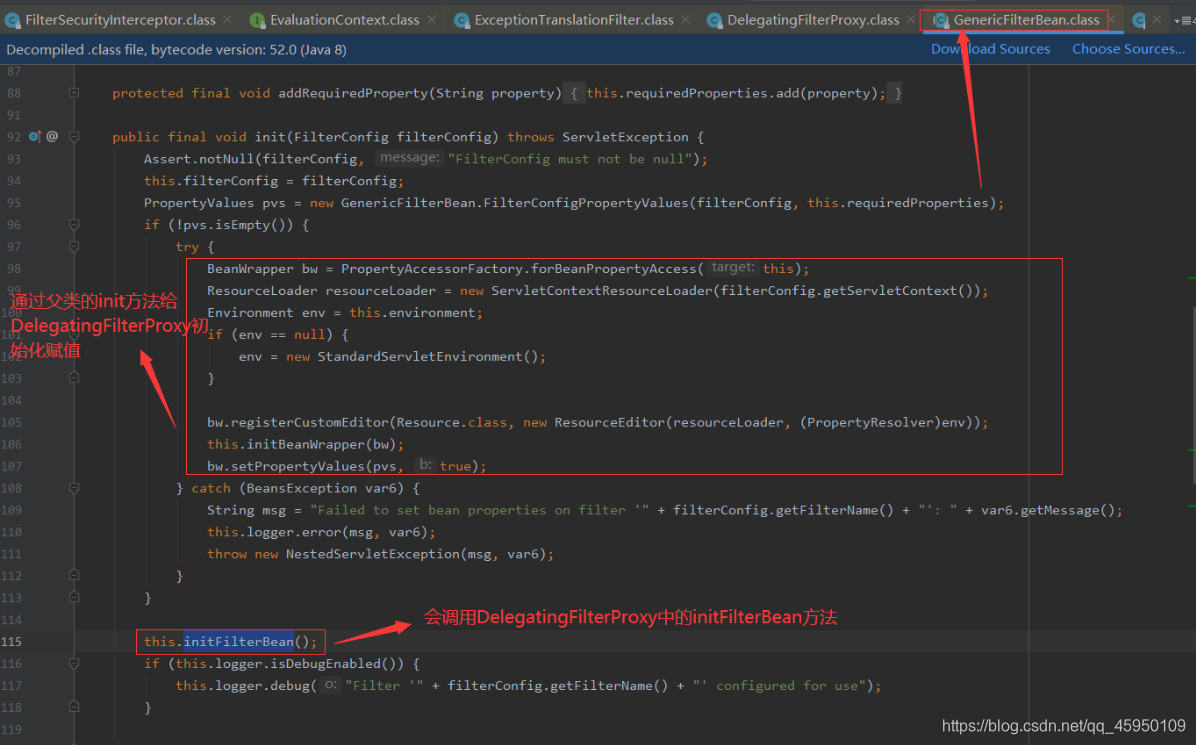Close GenericFilterBean.class tab

coord(1111,20)
